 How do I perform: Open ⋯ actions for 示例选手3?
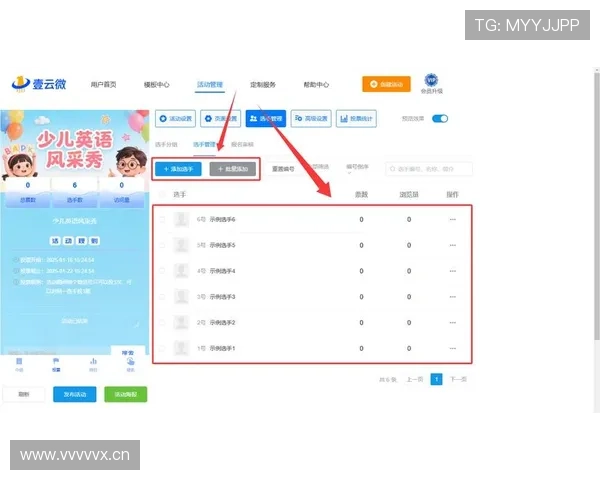click(453, 297)
